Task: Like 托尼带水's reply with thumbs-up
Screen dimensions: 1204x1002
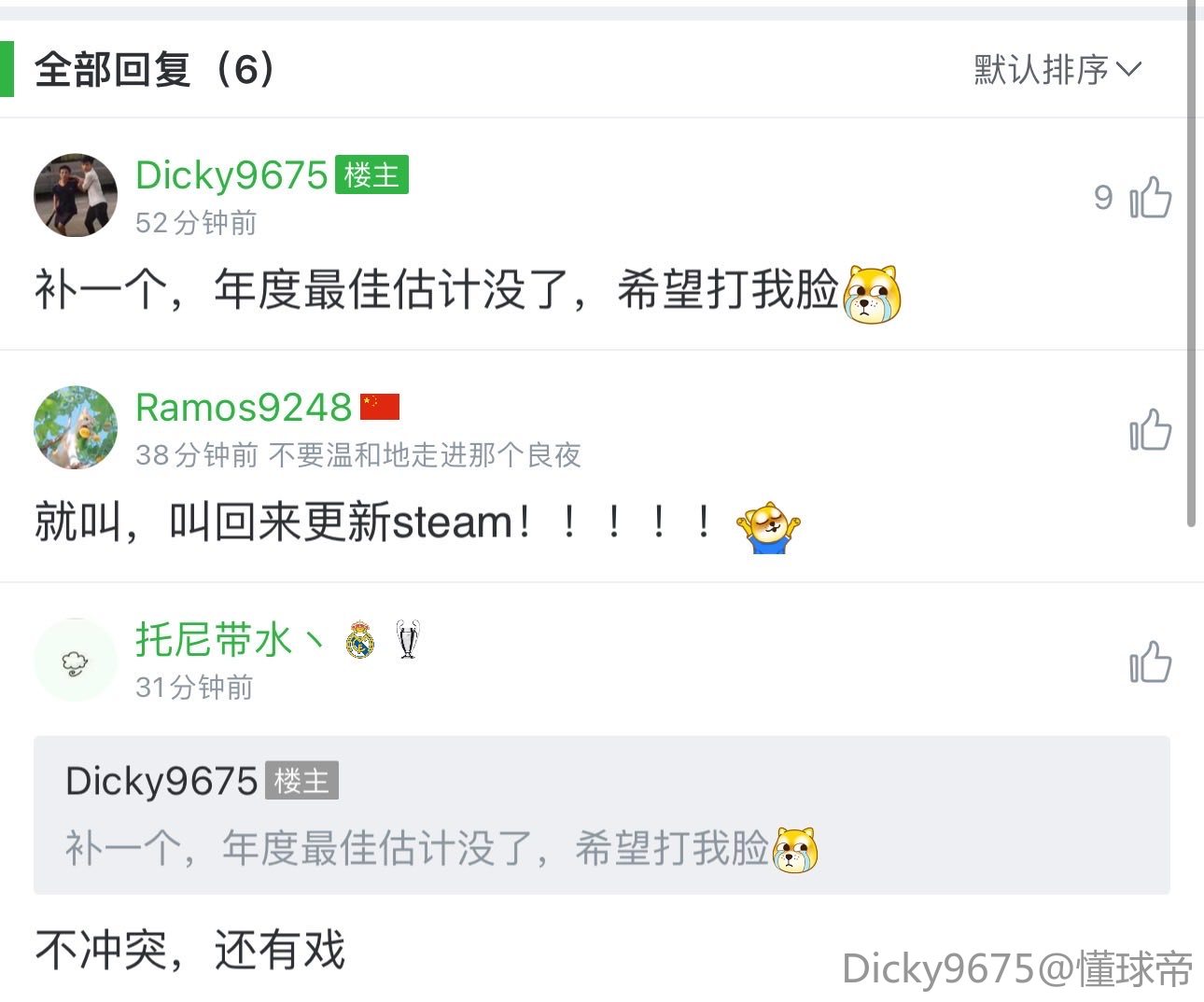Action: click(x=1150, y=662)
